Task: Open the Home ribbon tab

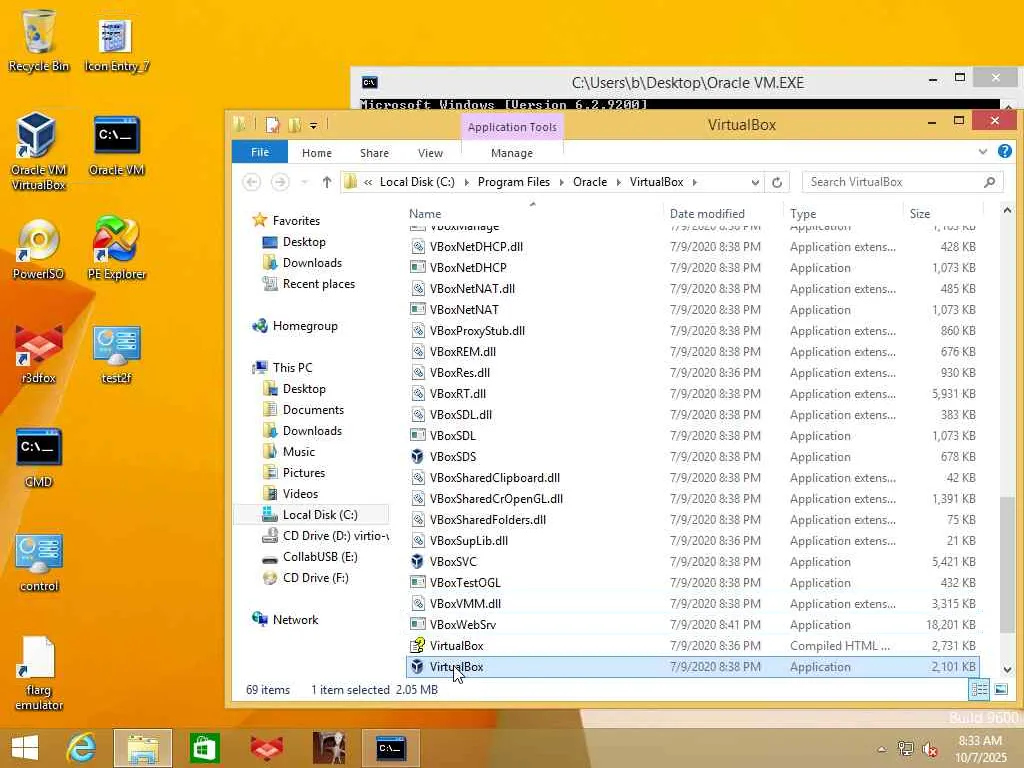Action: [317, 153]
